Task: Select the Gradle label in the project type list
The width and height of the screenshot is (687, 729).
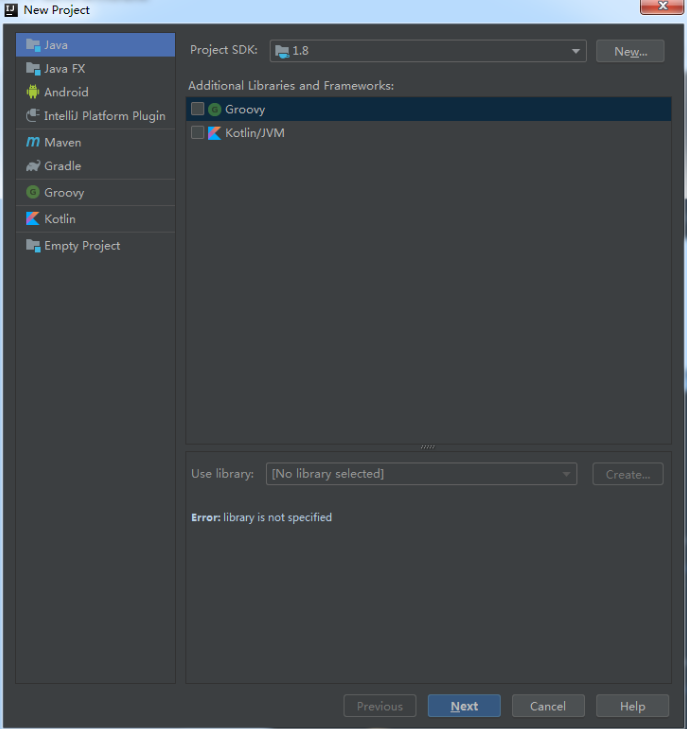Action: point(63,166)
